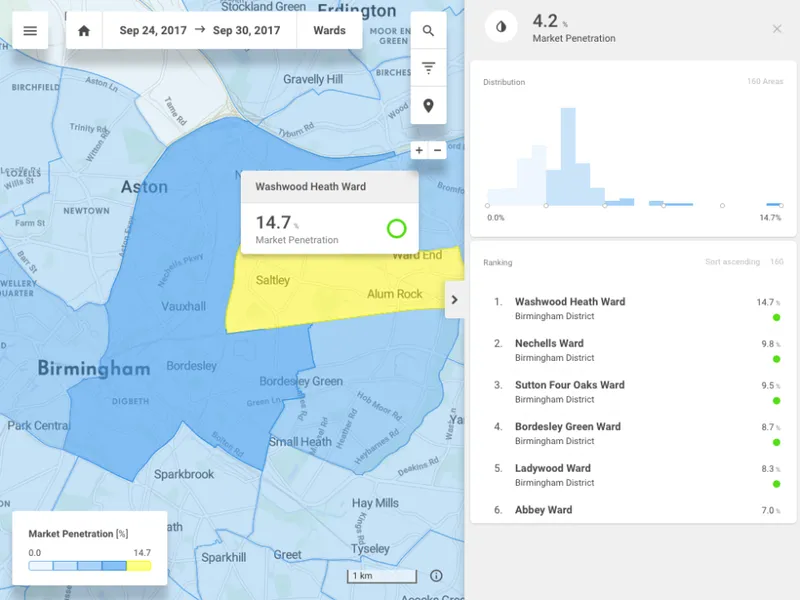
Task: Open the filter options icon
Action: [x=429, y=68]
